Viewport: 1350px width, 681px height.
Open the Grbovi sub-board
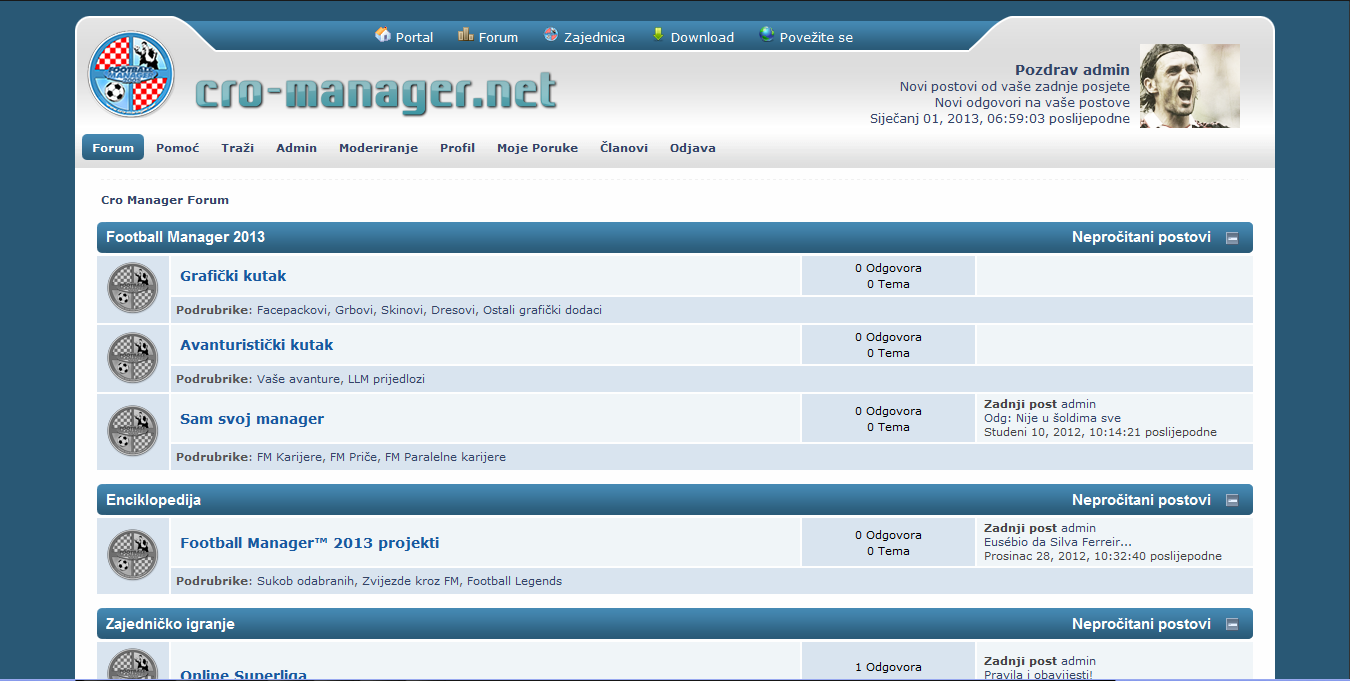pos(354,310)
